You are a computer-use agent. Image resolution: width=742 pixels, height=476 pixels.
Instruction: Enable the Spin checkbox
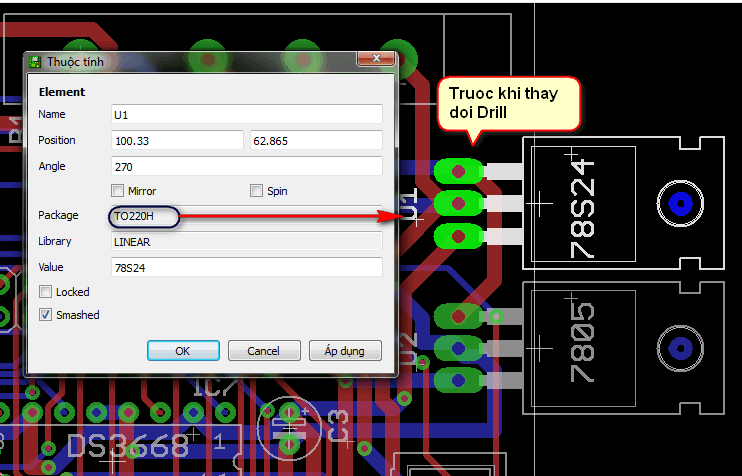pyautogui.click(x=256, y=191)
